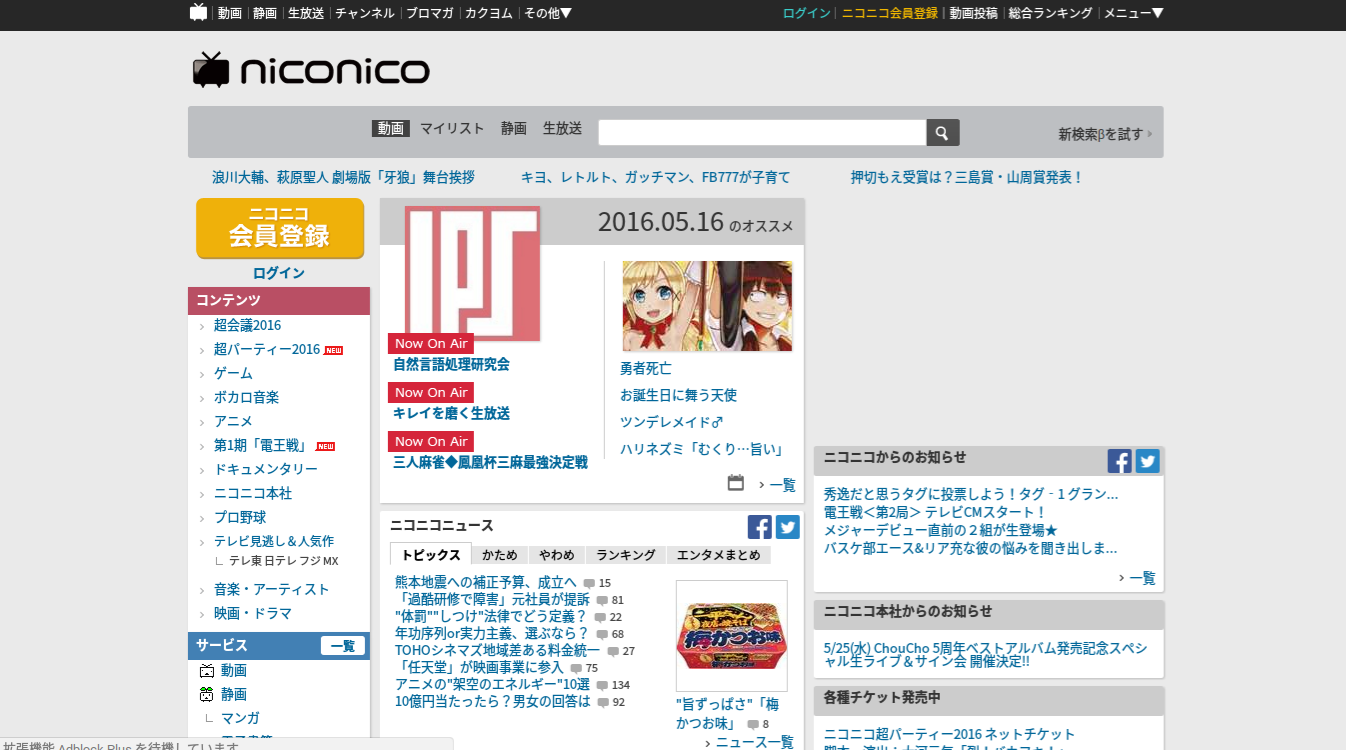Open 超パーティー2016 sidebar link
The height and width of the screenshot is (750, 1346).
(267, 349)
